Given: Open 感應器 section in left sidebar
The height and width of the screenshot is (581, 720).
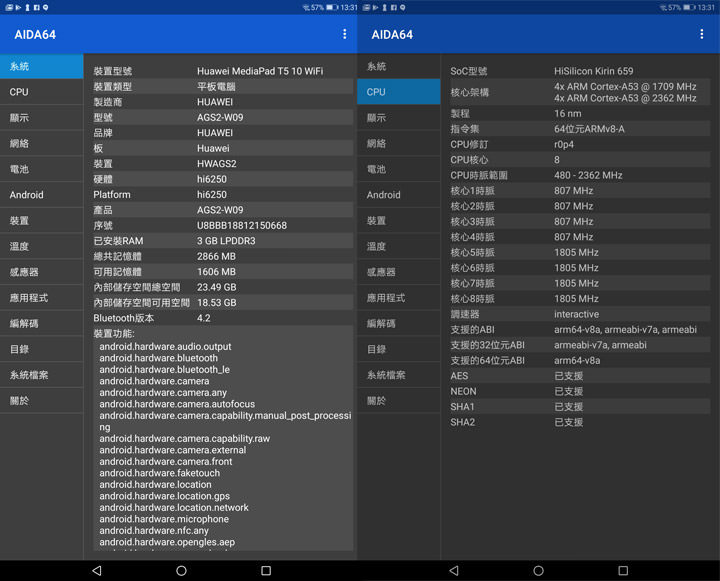Looking at the screenshot, I should pos(42,272).
